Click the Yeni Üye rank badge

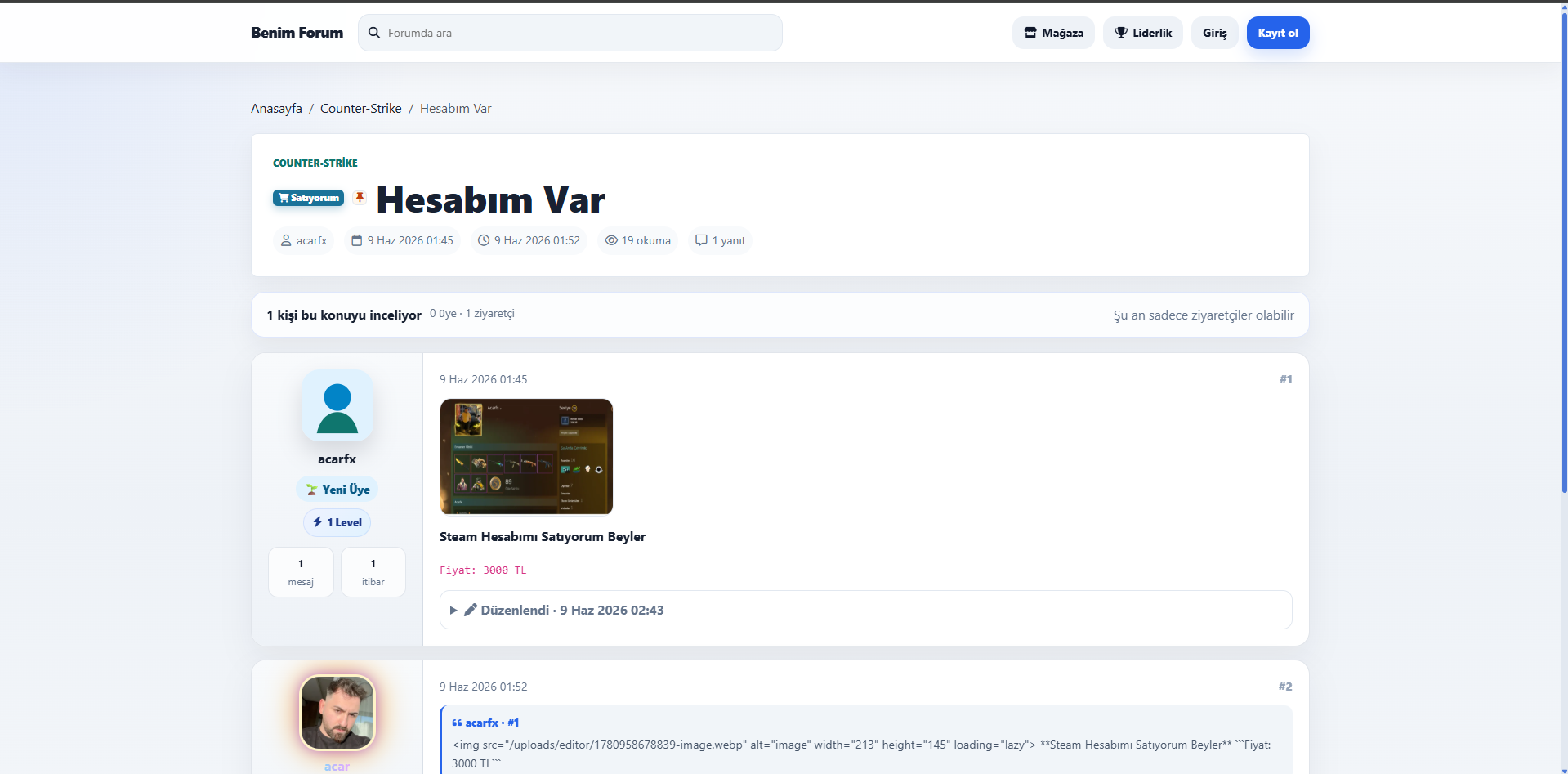click(x=337, y=490)
